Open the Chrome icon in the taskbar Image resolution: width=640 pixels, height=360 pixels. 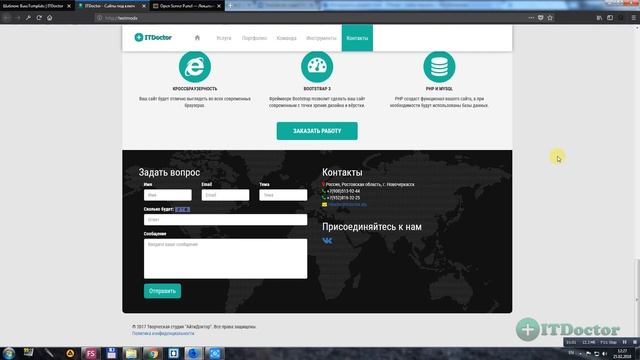tap(153, 353)
